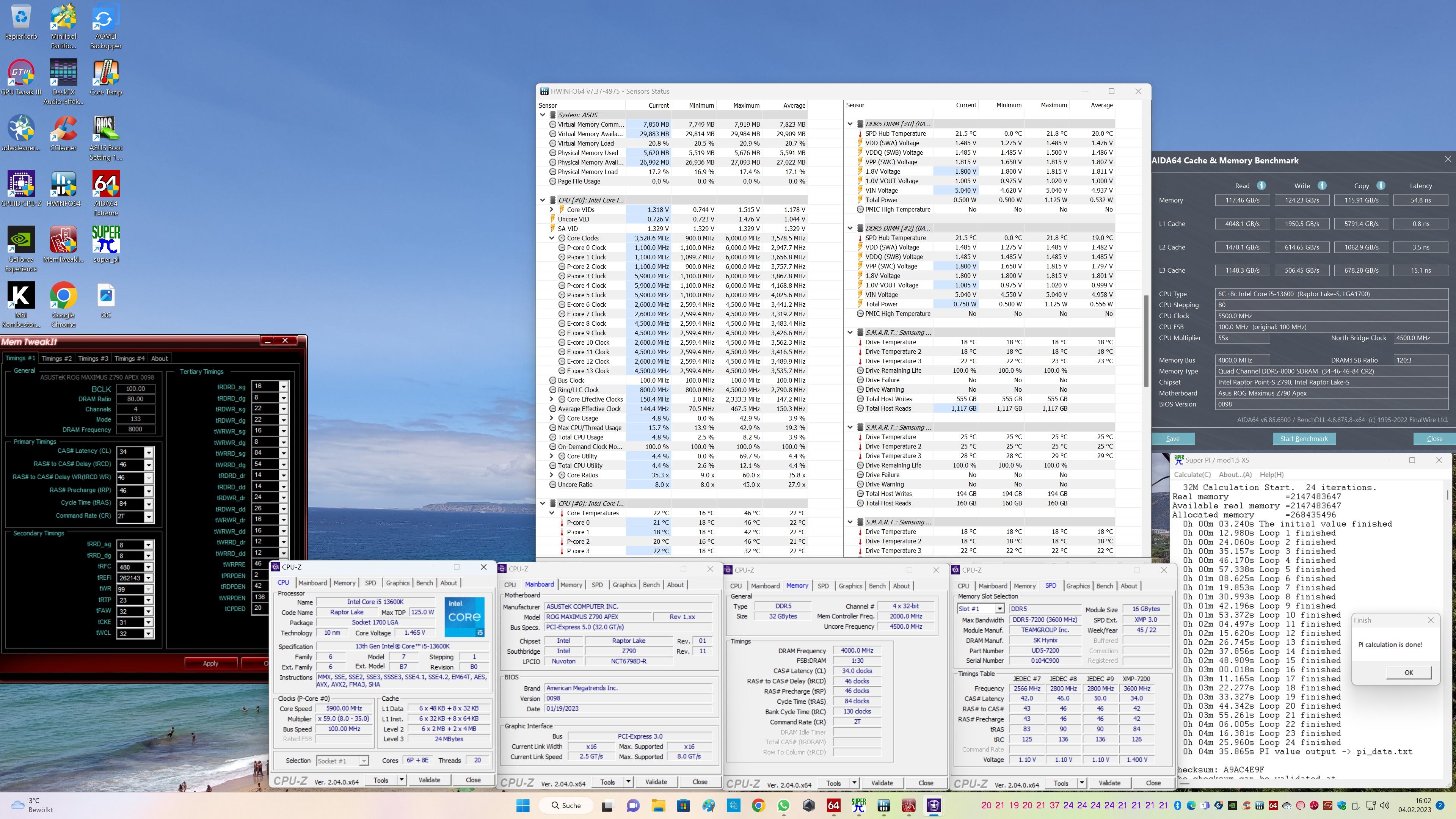Open File Explorer from the taskbar
Viewport: 1456px width, 819px height.
tap(658, 805)
